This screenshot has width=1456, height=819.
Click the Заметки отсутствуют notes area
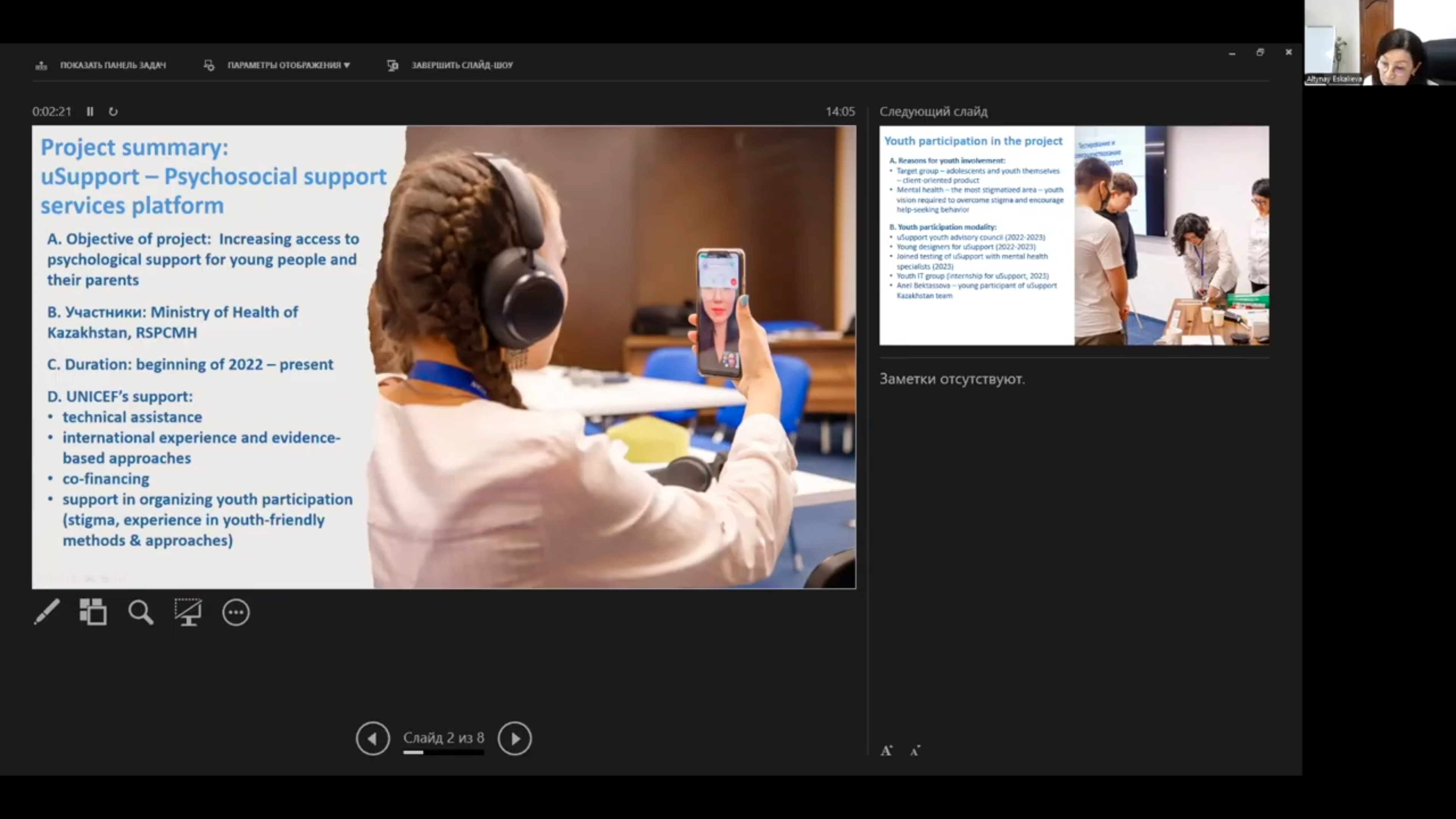click(952, 379)
